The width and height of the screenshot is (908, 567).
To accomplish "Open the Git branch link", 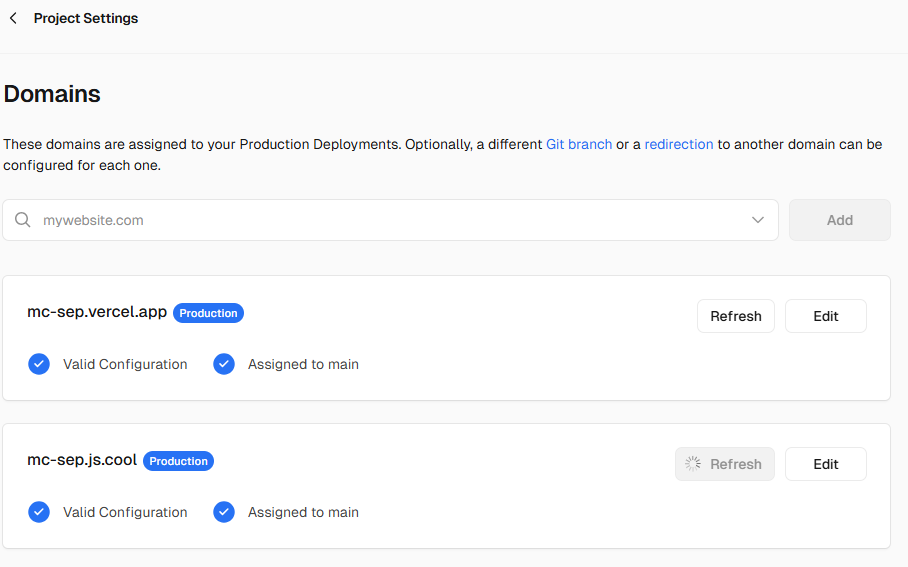I will pyautogui.click(x=579, y=144).
